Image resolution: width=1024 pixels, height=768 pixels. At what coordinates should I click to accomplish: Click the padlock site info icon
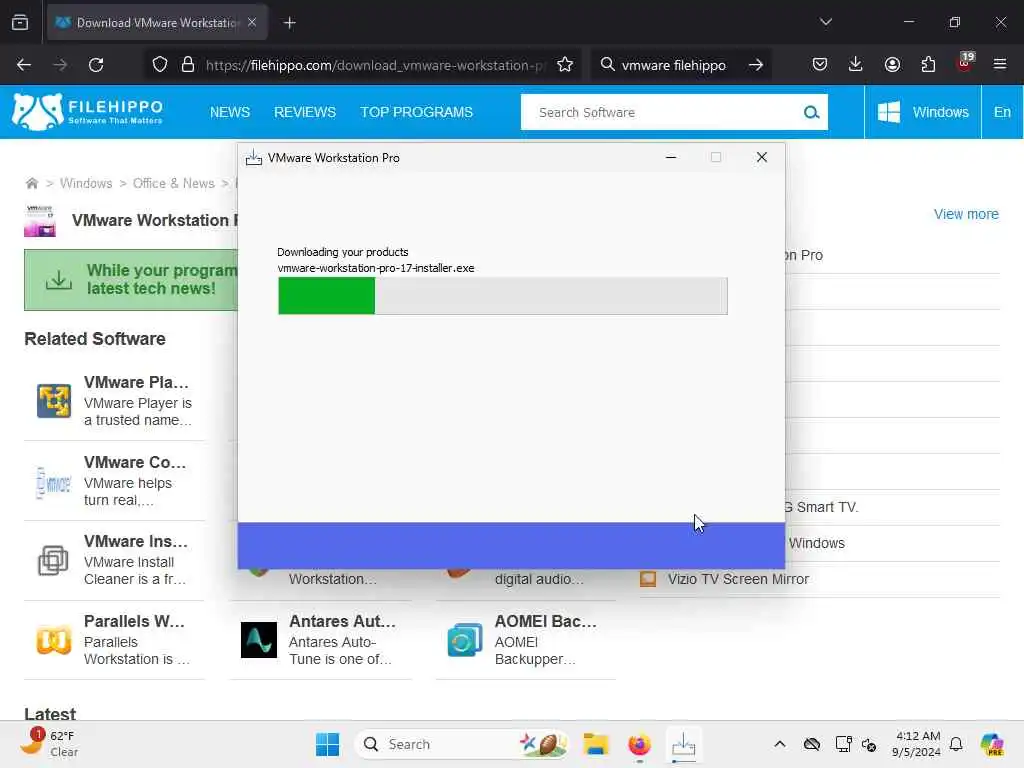coord(188,65)
